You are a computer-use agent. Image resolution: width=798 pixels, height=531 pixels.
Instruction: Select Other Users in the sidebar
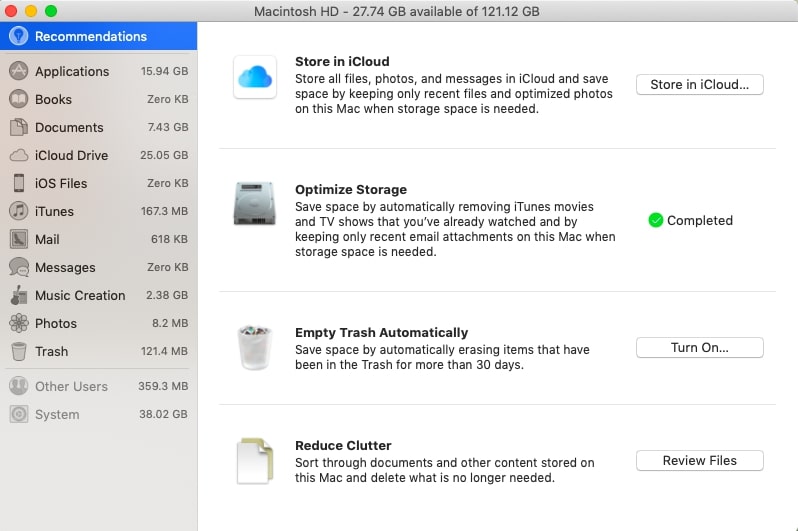tap(98, 386)
